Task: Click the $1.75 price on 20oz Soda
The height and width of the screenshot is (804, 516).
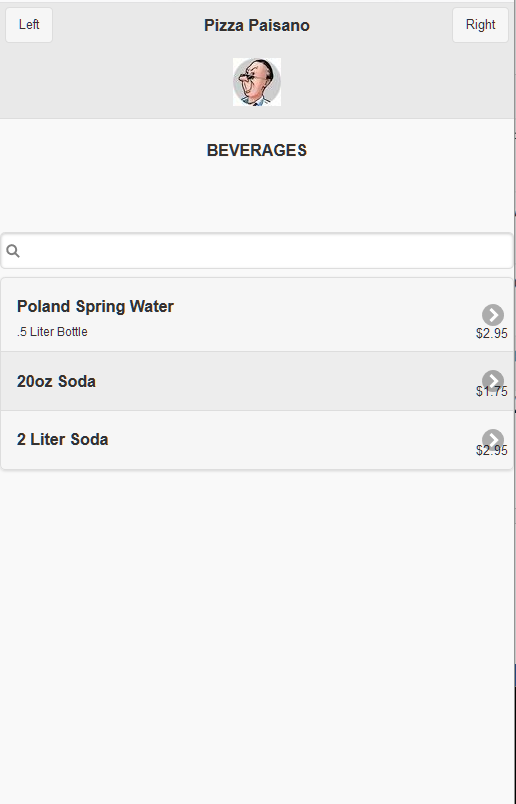Action: [x=491, y=391]
